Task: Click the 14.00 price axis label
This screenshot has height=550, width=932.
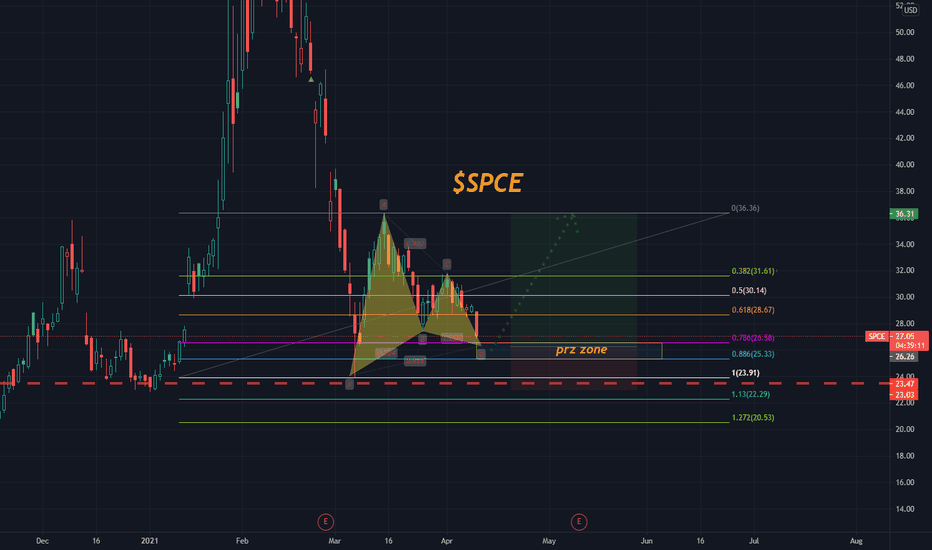Action: point(905,509)
